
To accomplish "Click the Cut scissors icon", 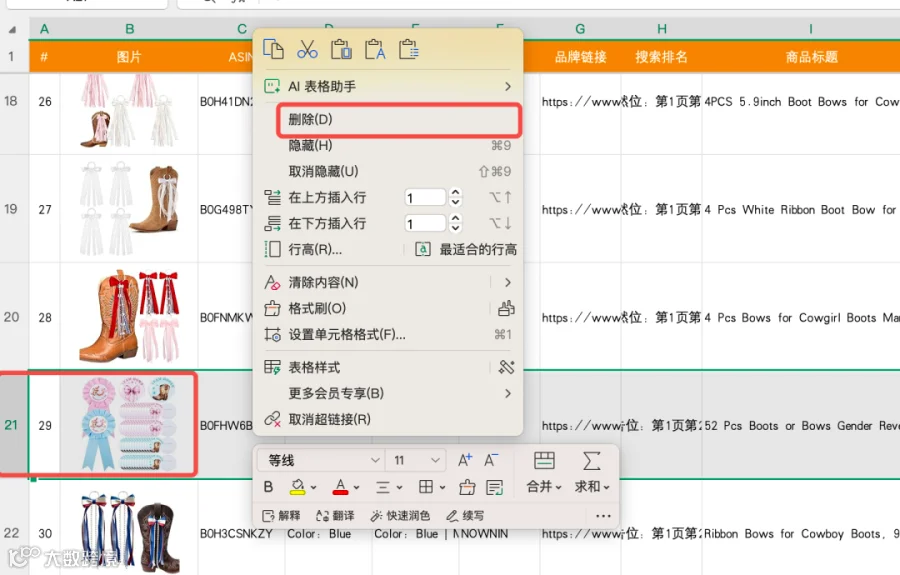I will click(307, 50).
